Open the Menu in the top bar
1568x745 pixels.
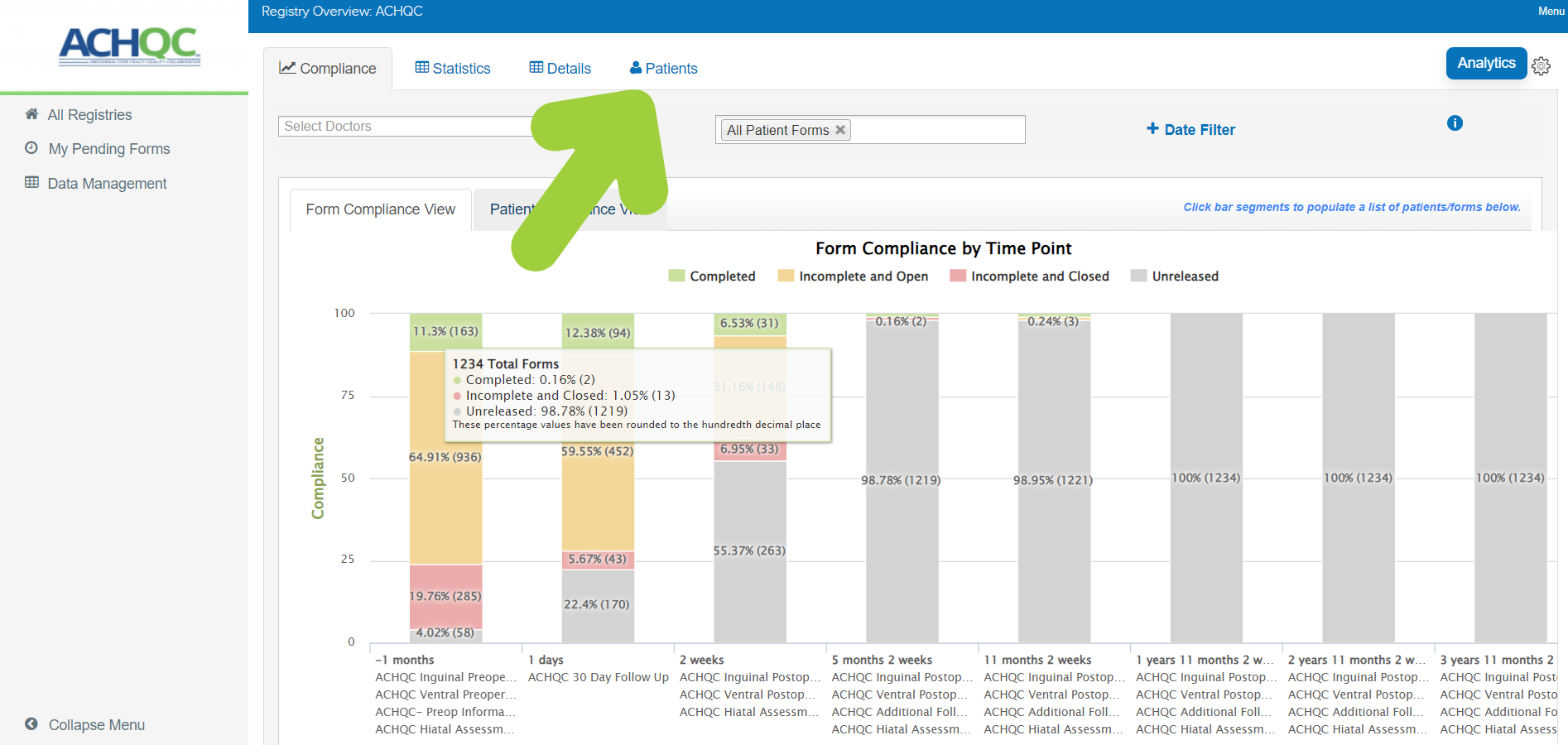pos(1551,11)
